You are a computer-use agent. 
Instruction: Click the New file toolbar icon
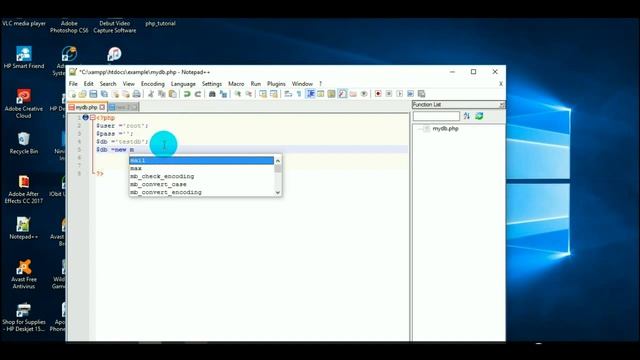click(x=73, y=94)
